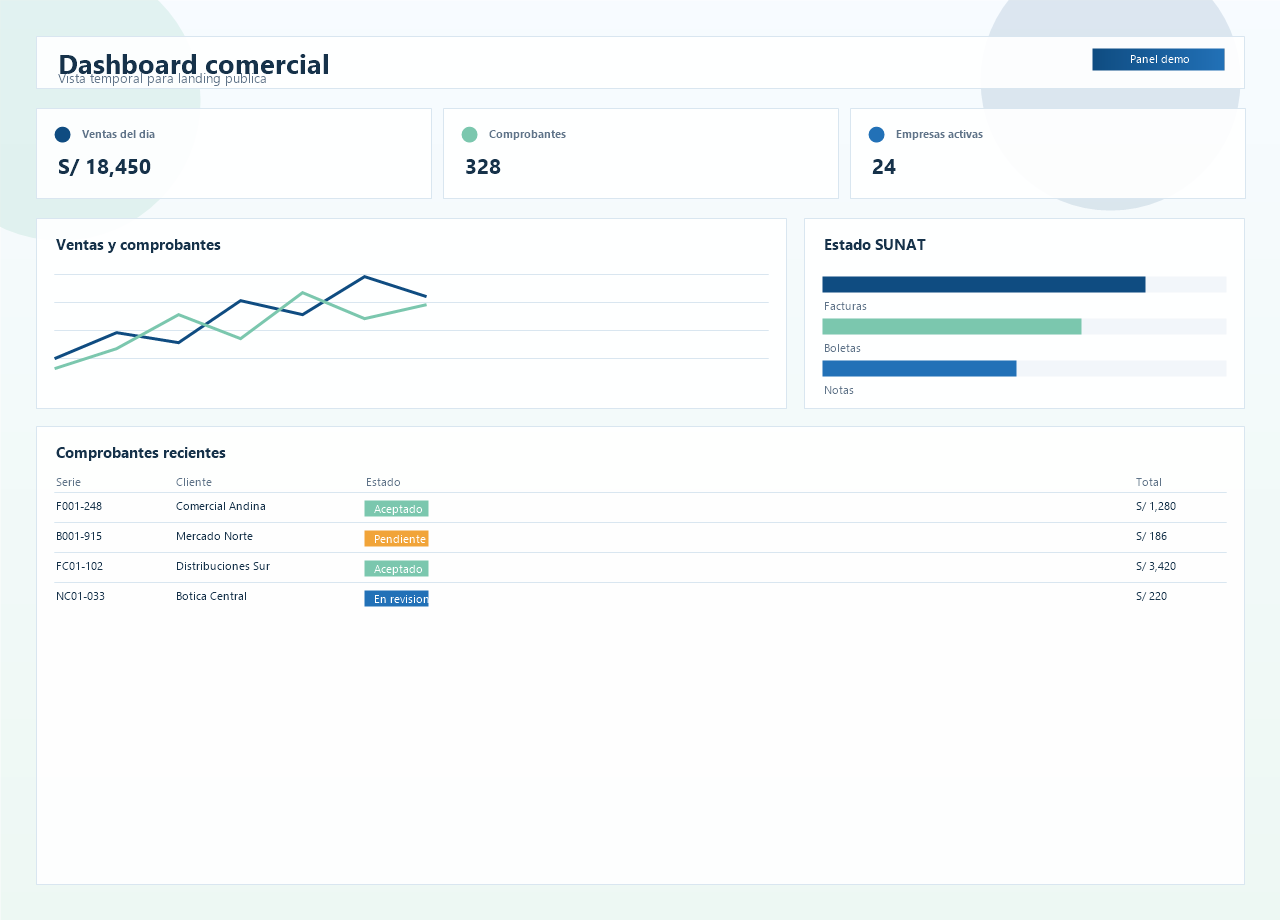
Task: Click the Notas progress bar
Action: click(1024, 369)
